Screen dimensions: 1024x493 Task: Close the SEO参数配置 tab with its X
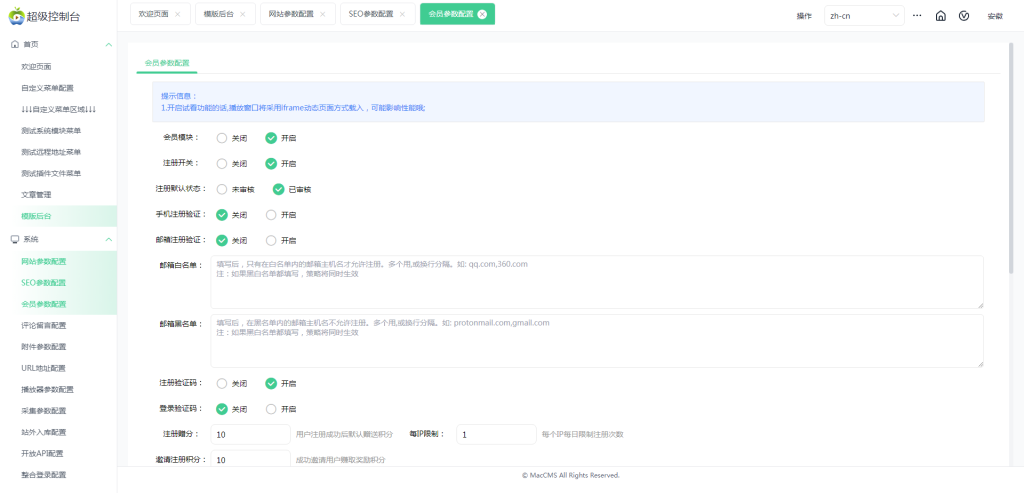point(402,14)
